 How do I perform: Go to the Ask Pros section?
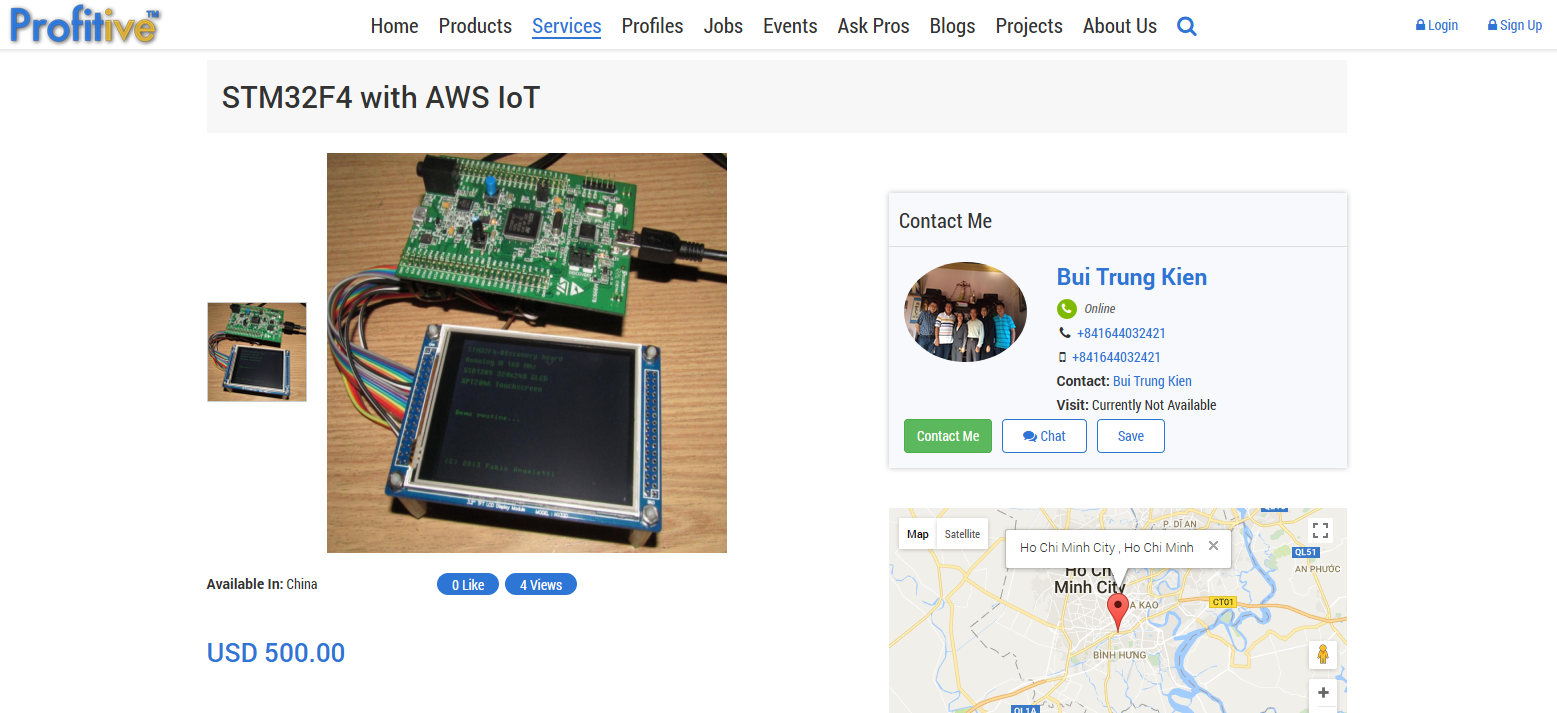point(873,26)
